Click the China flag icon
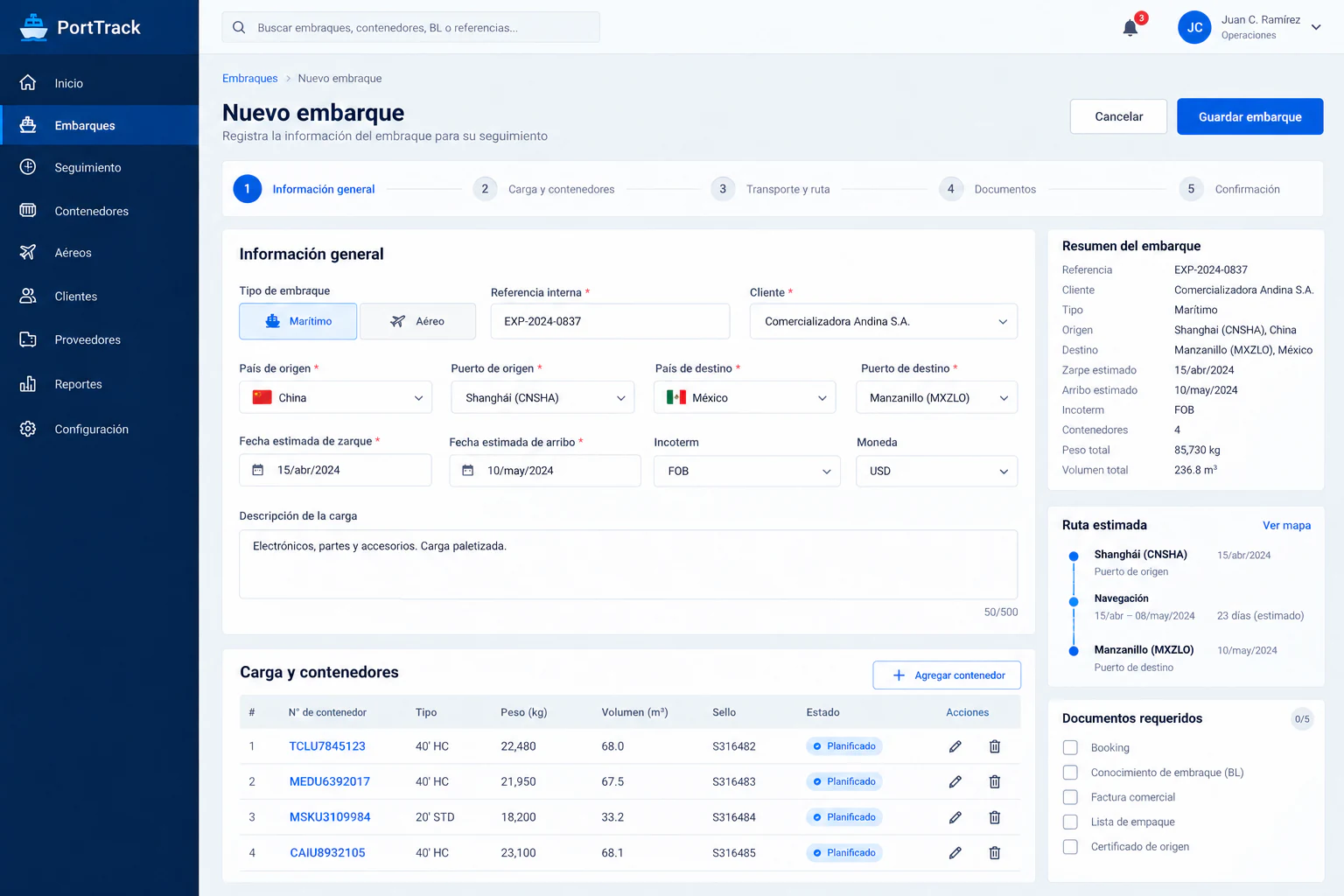This screenshot has height=896, width=1344. click(262, 397)
